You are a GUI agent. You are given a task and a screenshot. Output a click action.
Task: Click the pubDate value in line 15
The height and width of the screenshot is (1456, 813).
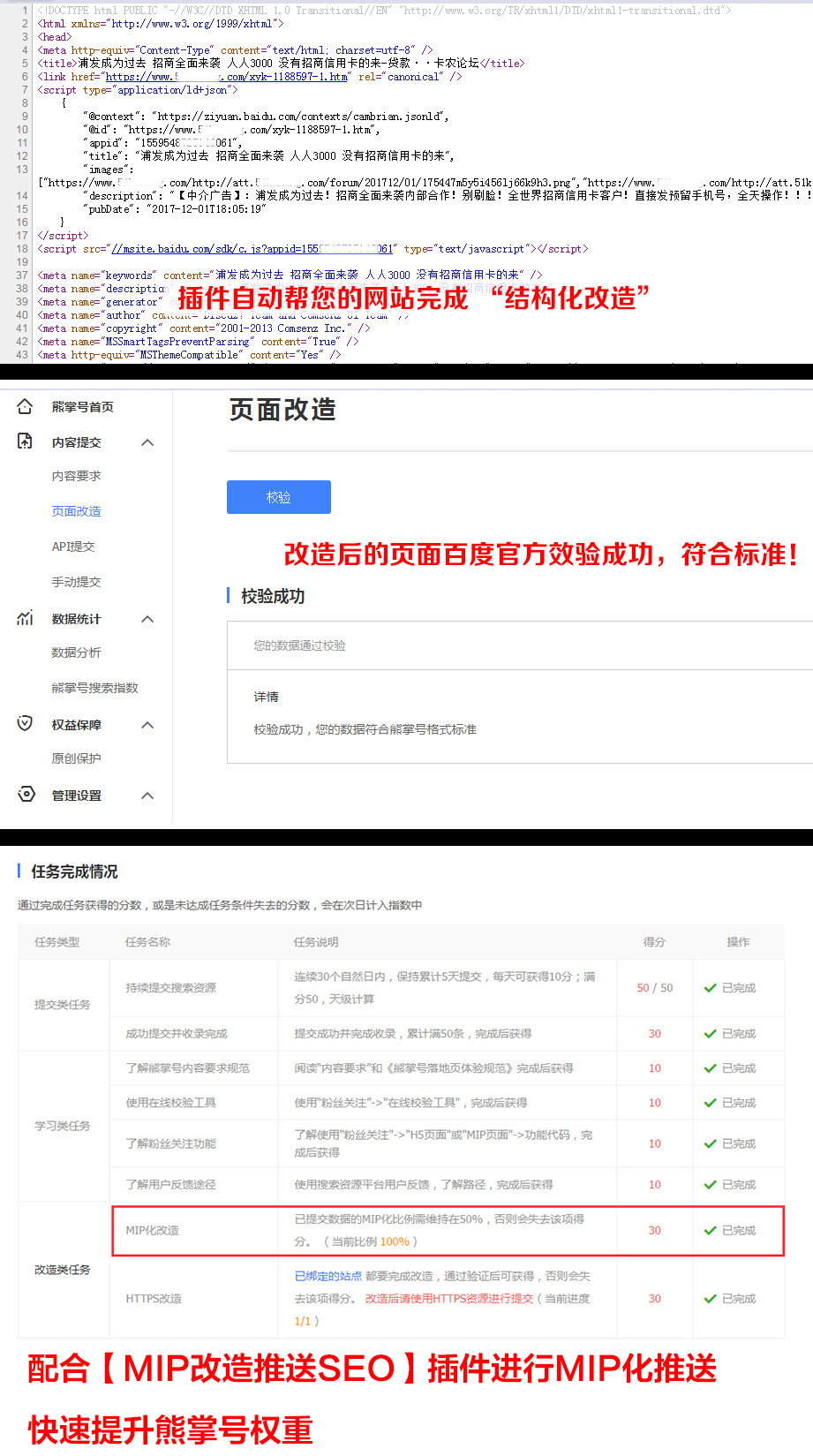coord(207,209)
